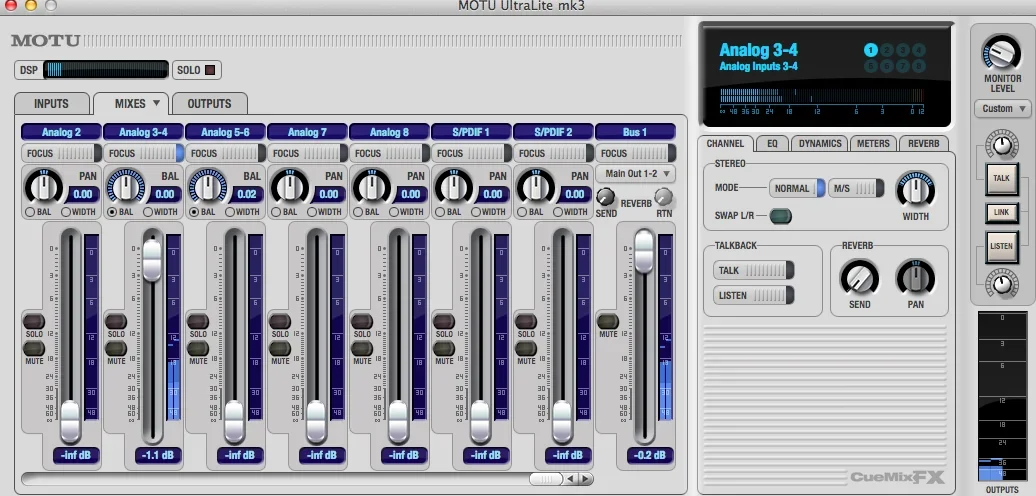Open the MIXES tab dropdown arrow
The width and height of the screenshot is (1036, 496).
point(157,103)
